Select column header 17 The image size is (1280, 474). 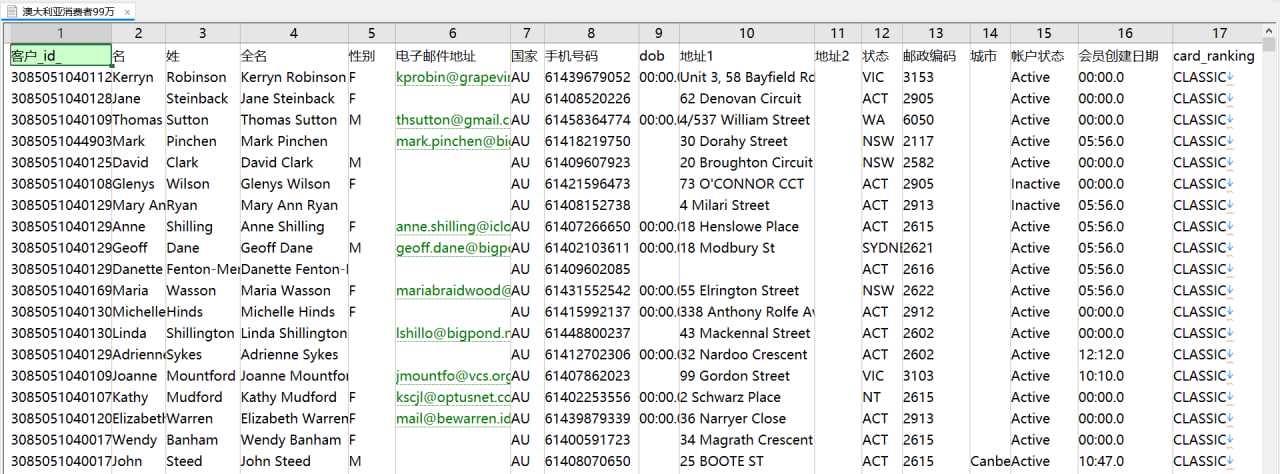[1219, 34]
